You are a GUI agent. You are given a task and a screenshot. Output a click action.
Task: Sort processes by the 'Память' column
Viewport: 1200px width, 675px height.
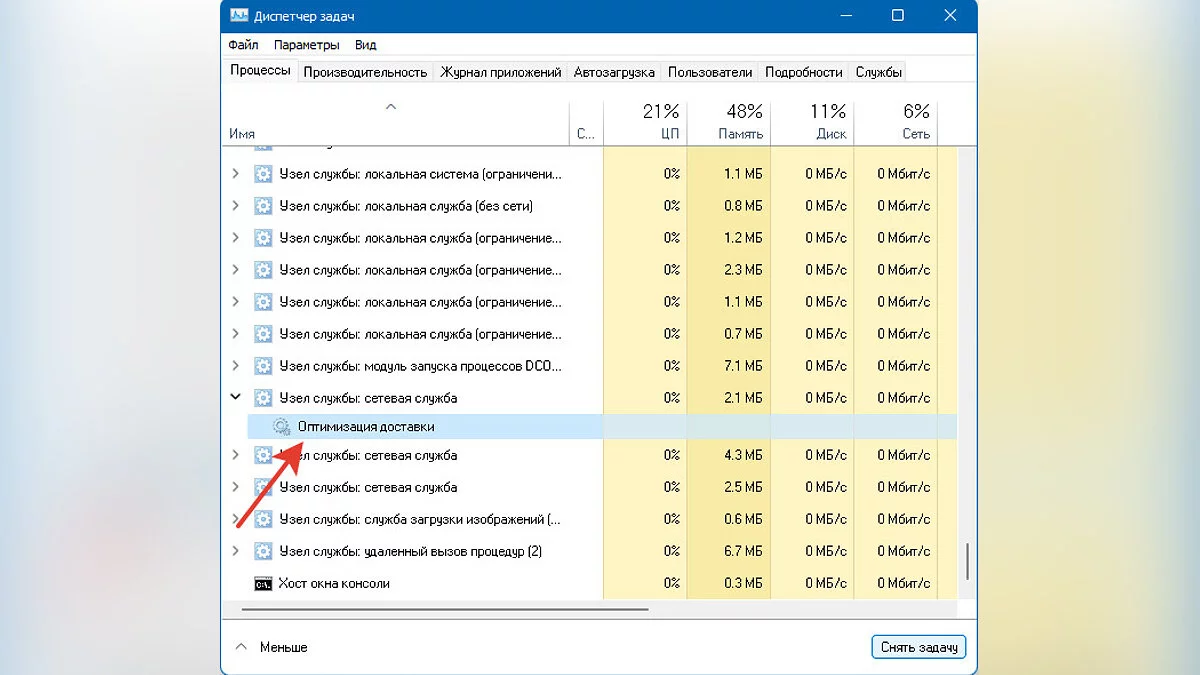coord(740,134)
